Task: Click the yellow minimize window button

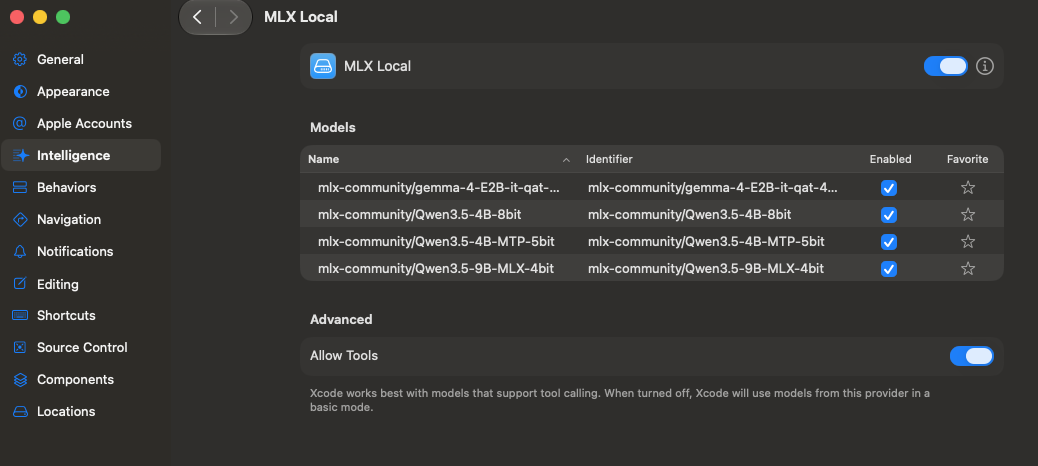Action: (x=40, y=17)
